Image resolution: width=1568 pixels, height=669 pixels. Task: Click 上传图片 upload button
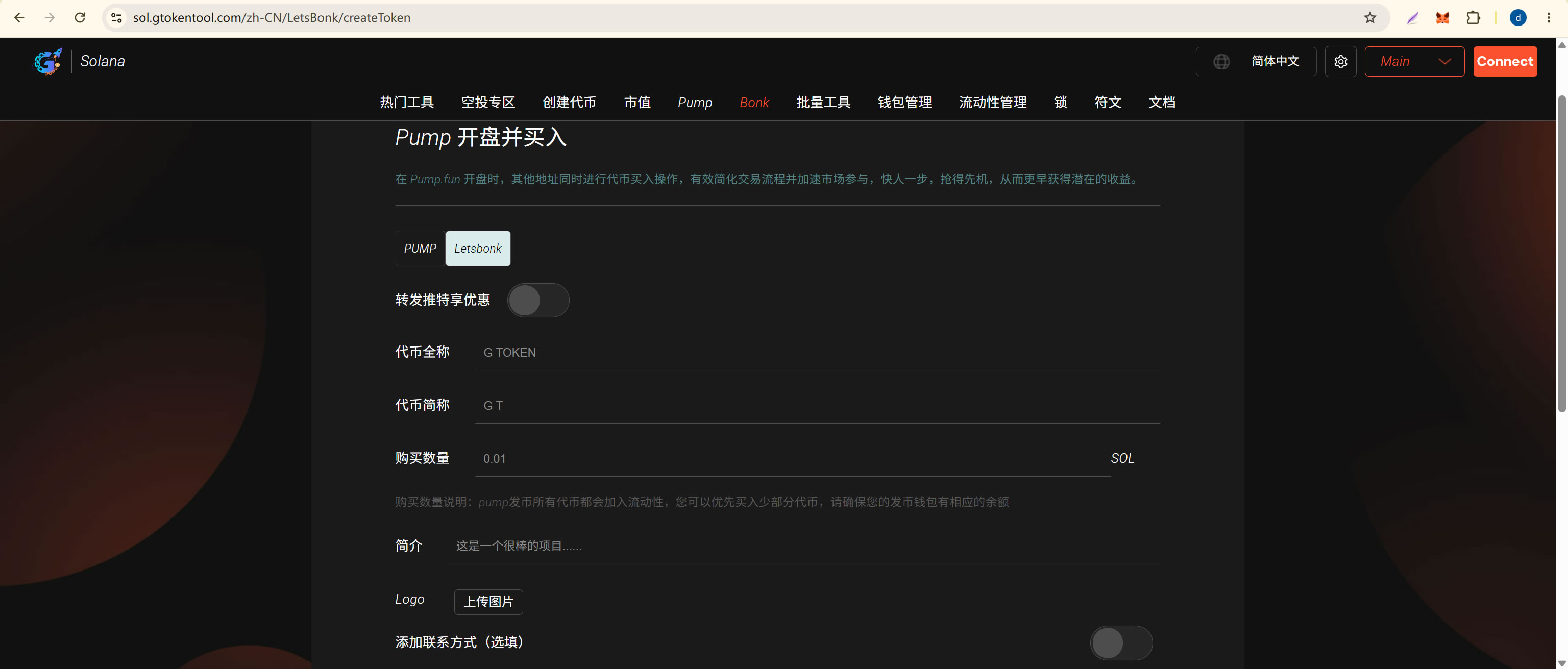coord(488,602)
